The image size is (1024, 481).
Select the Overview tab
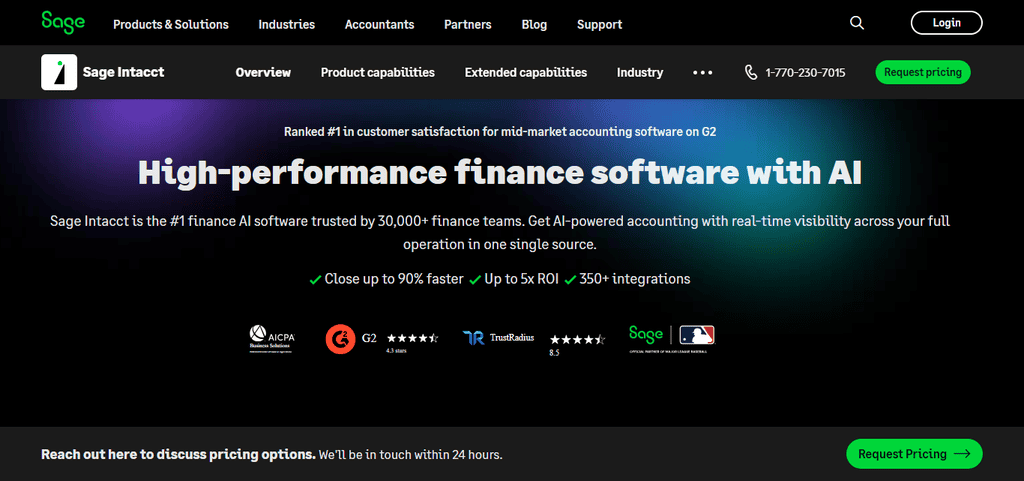pos(263,72)
